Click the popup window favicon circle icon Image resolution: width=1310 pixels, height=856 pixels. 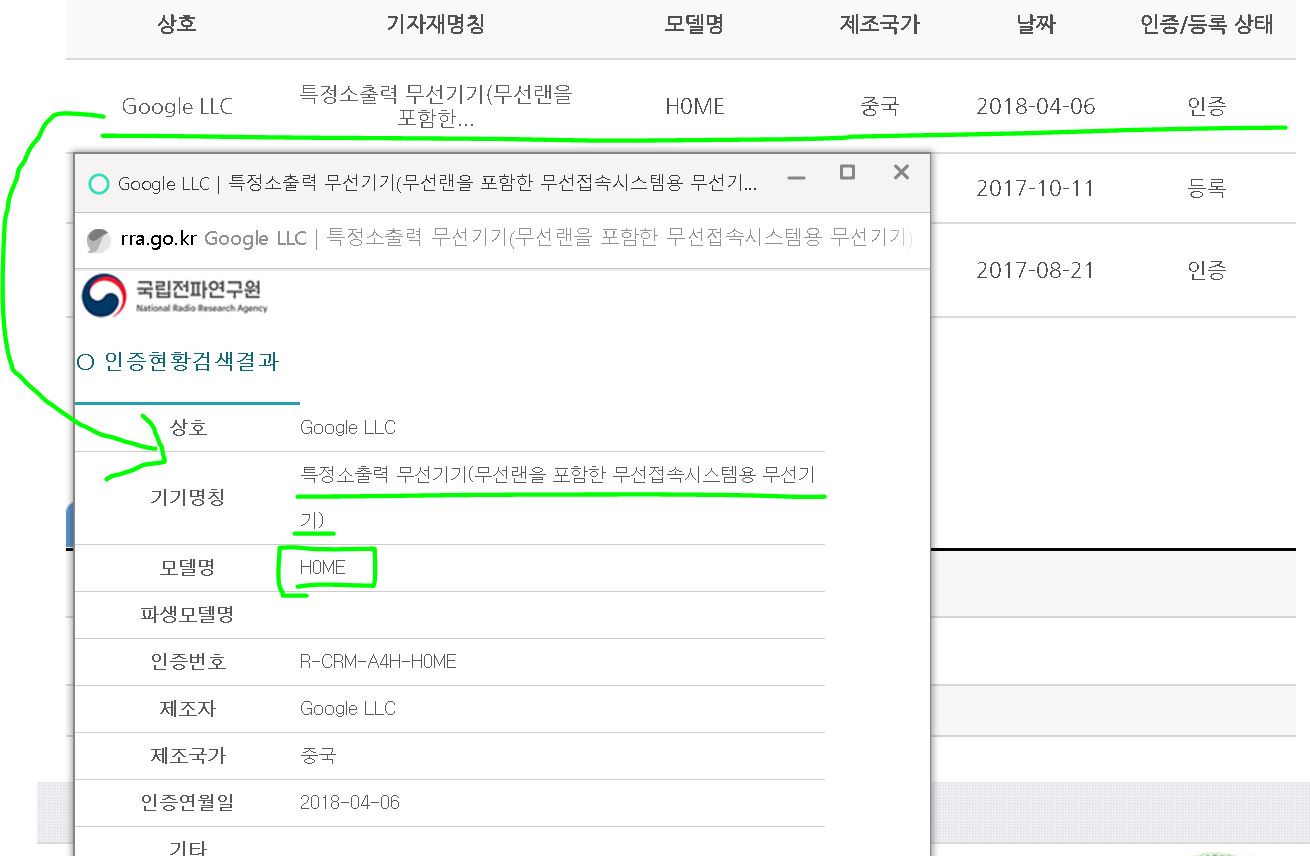99,184
